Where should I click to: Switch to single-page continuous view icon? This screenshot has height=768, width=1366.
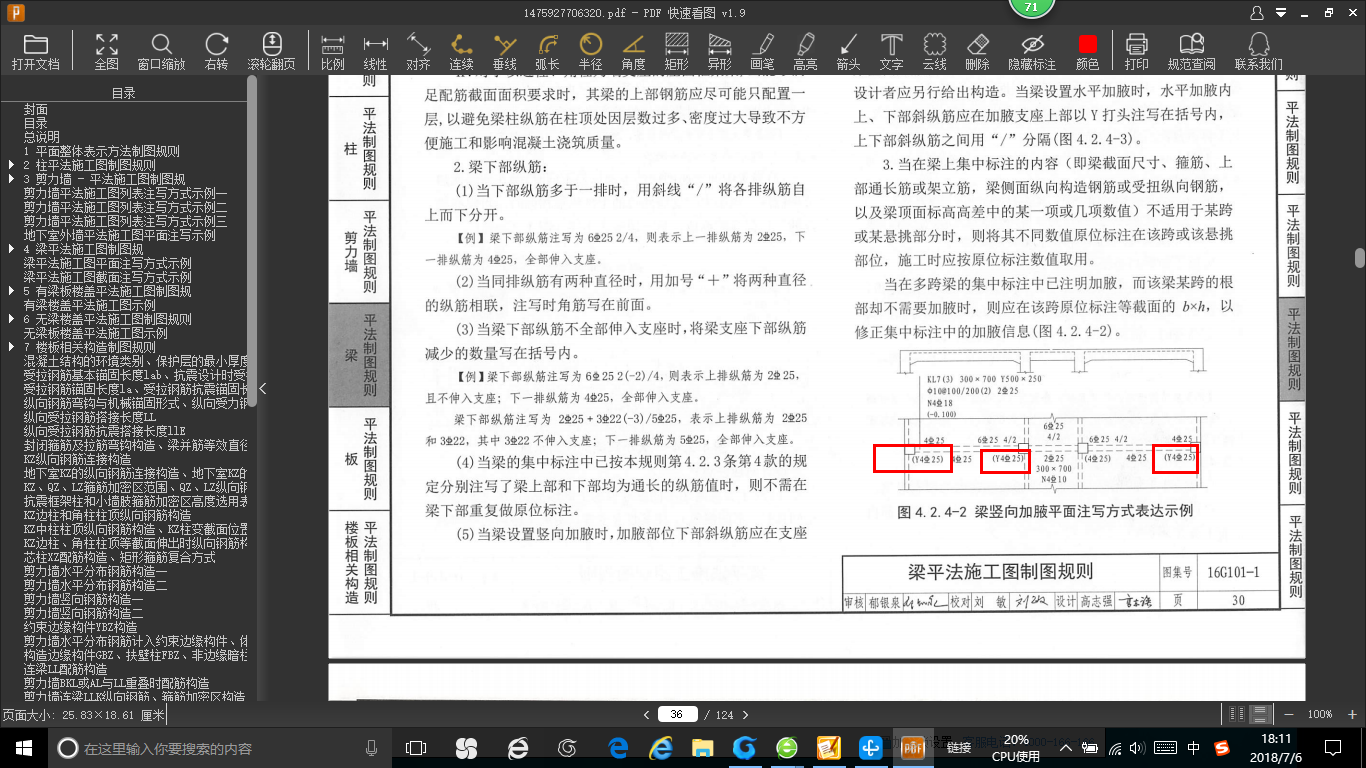pyautogui.click(x=1260, y=714)
